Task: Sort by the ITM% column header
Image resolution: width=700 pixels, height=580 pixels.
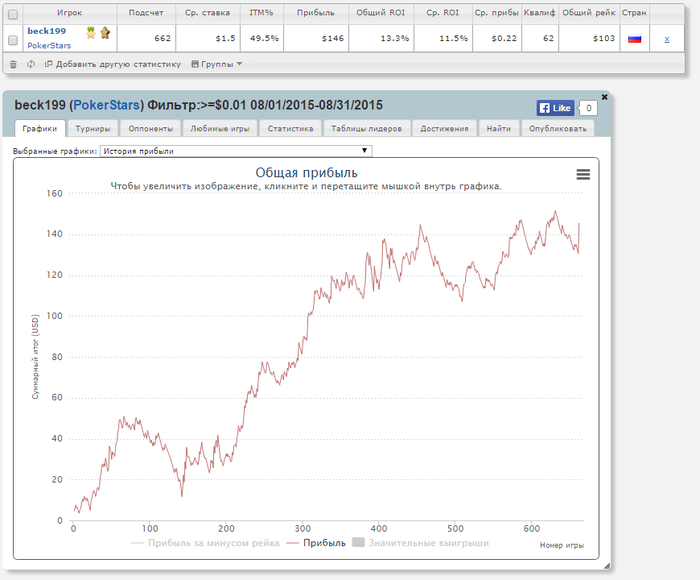Action: [261, 13]
